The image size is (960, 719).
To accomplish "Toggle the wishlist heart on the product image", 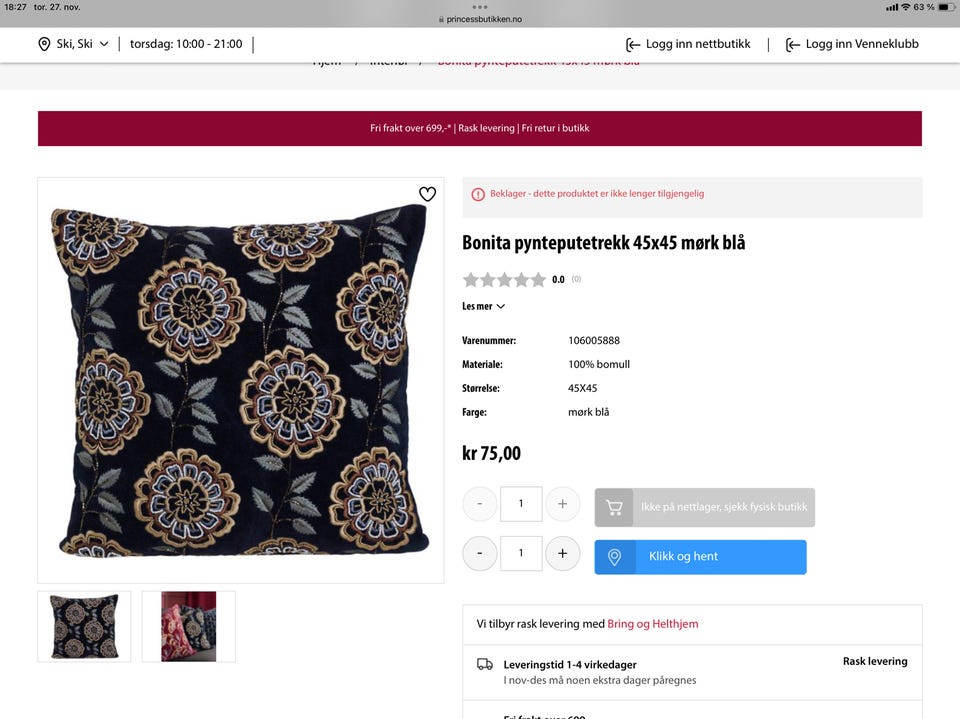I will [428, 194].
